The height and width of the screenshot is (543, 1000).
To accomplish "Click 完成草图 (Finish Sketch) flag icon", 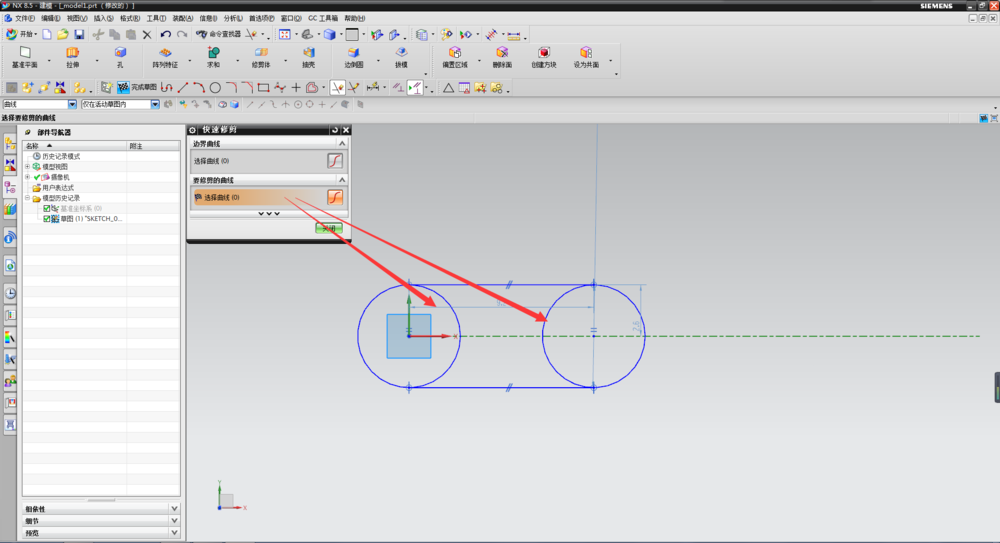I will point(122,88).
